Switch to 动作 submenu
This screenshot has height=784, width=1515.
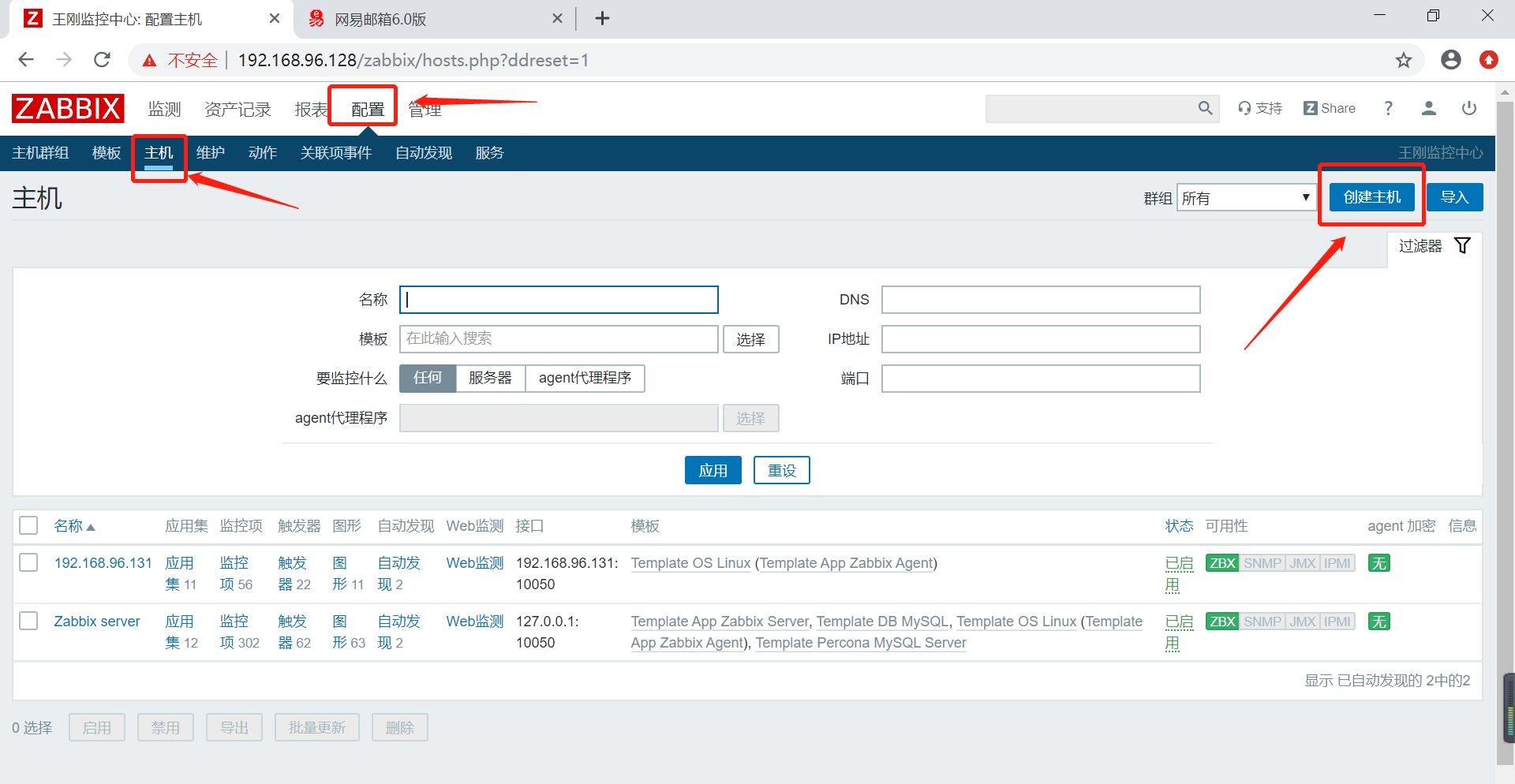pos(263,153)
